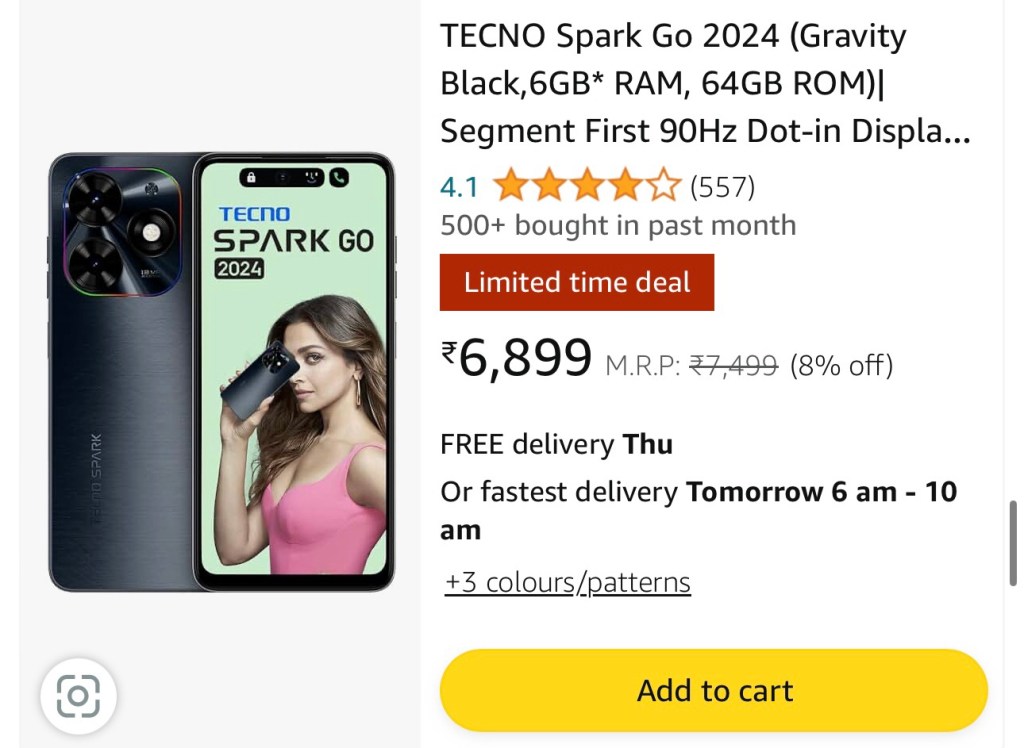This screenshot has width=1024, height=748.
Task: Click the Limited time deal badge
Action: coord(577,282)
